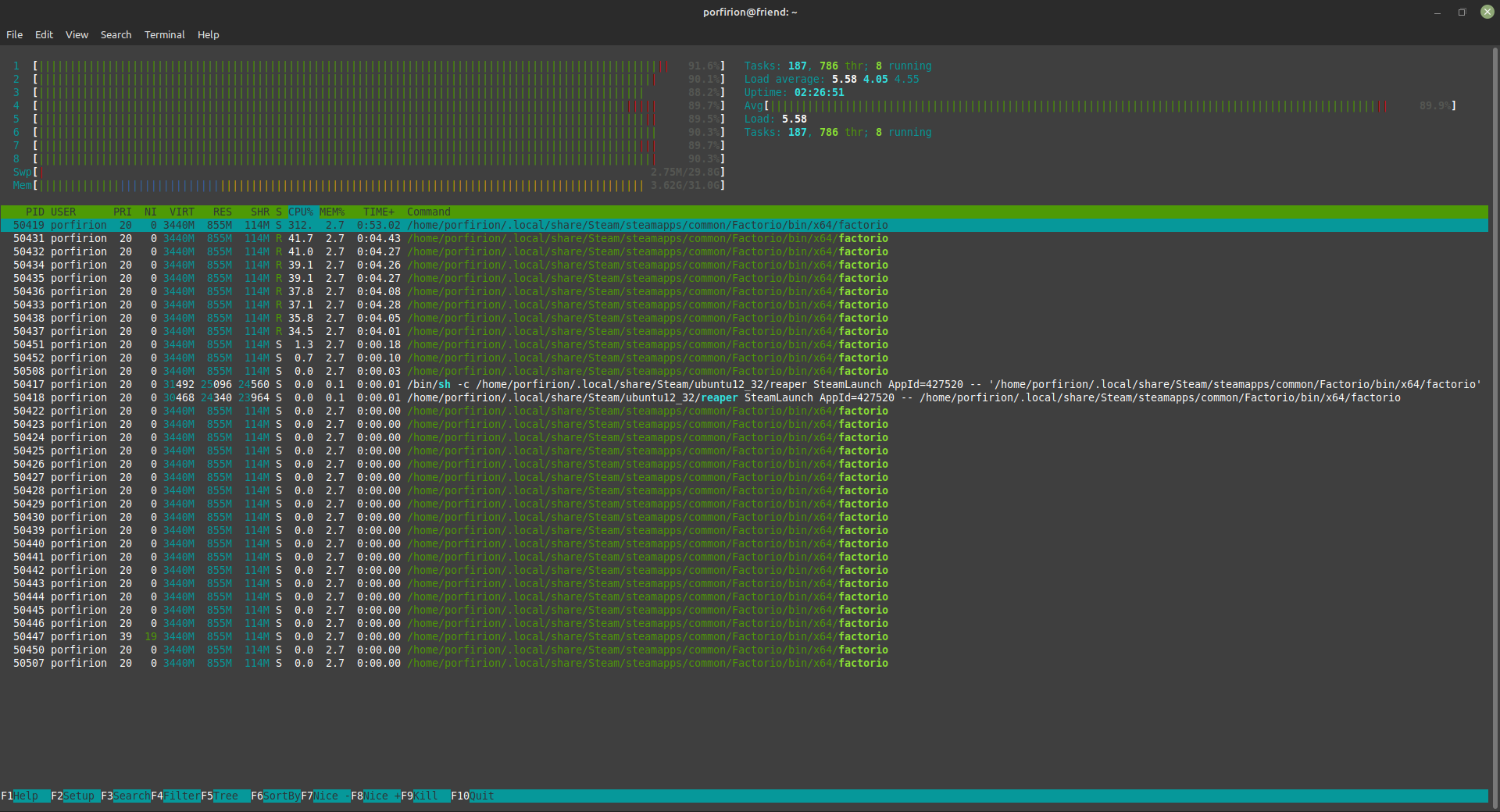Click the CPU 1 usage meter bar
This screenshot has width=1500, height=812.
(x=379, y=66)
